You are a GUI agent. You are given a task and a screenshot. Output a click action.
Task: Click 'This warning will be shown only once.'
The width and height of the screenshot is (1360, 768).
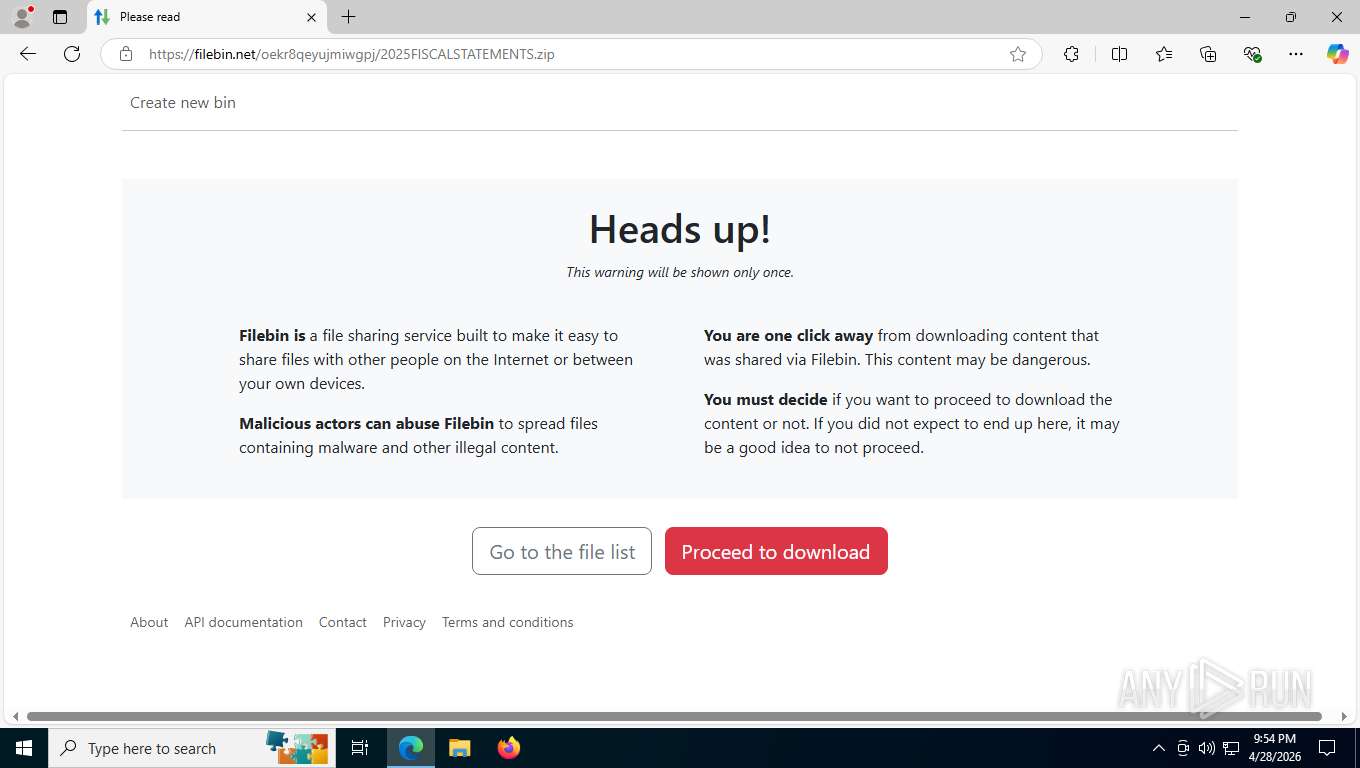[680, 272]
